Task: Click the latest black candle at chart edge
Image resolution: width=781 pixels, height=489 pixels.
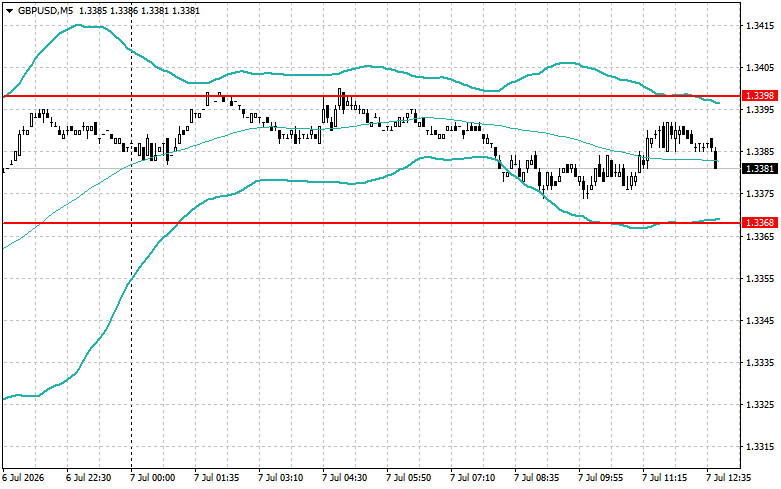Action: 716,158
